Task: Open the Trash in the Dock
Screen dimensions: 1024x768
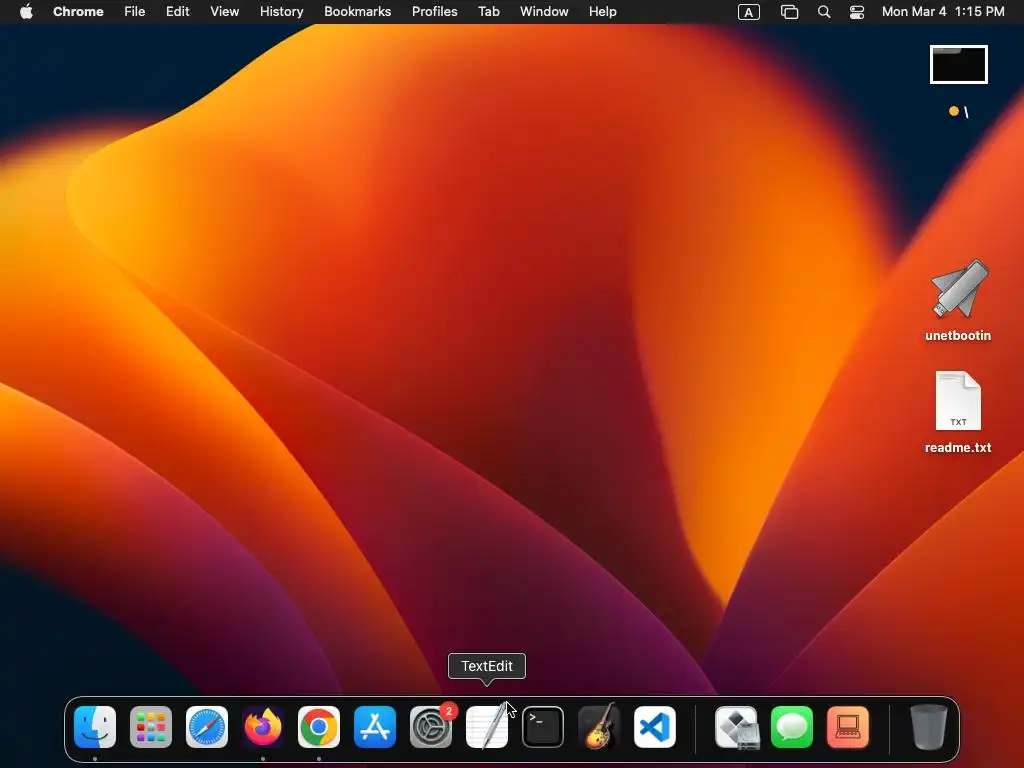Action: tap(929, 727)
